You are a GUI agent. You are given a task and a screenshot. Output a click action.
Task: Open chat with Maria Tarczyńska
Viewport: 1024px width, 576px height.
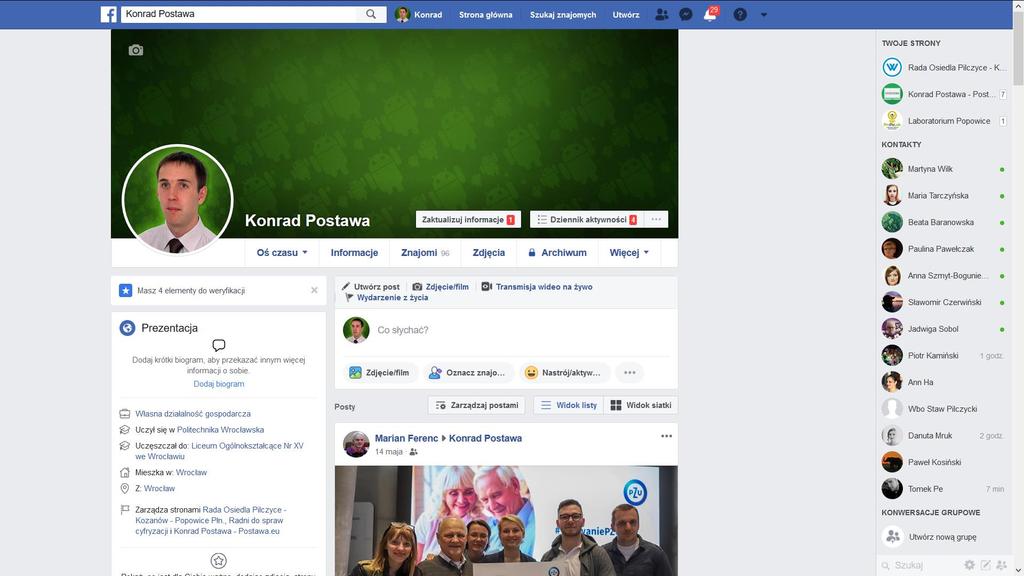tap(944, 195)
